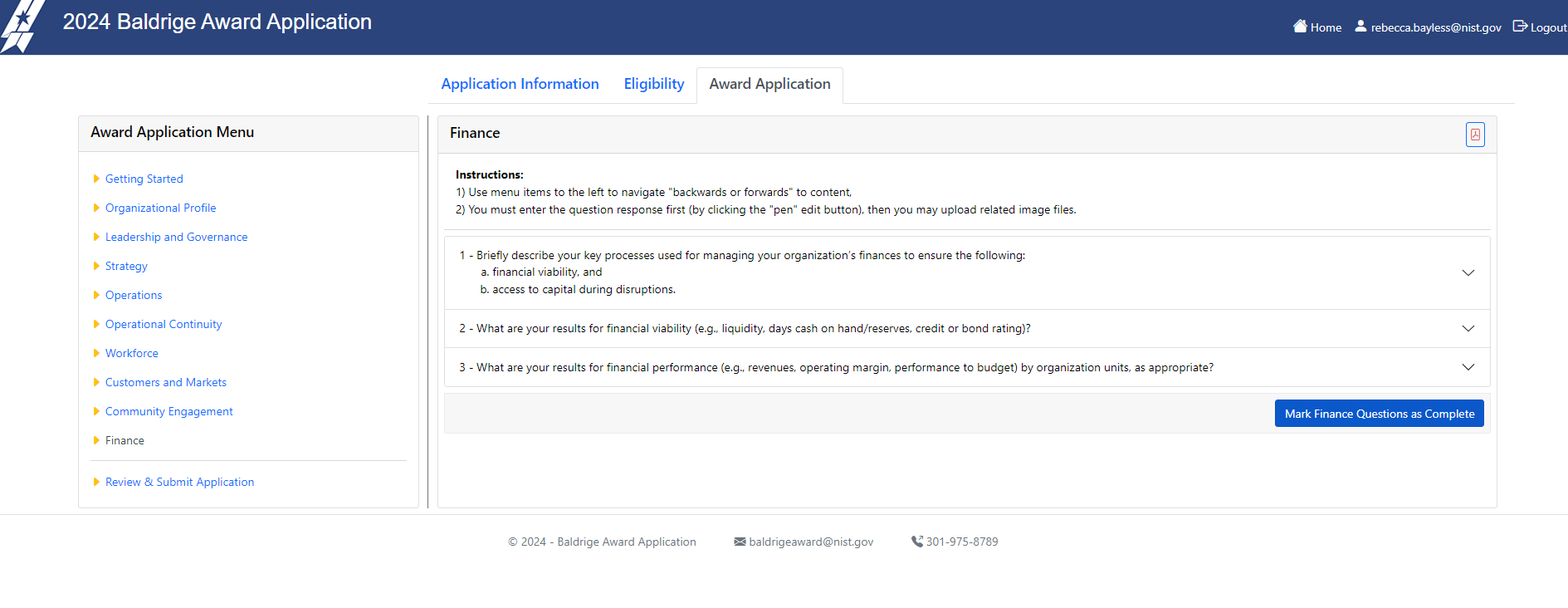Click the phone icon in footer
The width and height of the screenshot is (1568, 608).
pos(917,542)
